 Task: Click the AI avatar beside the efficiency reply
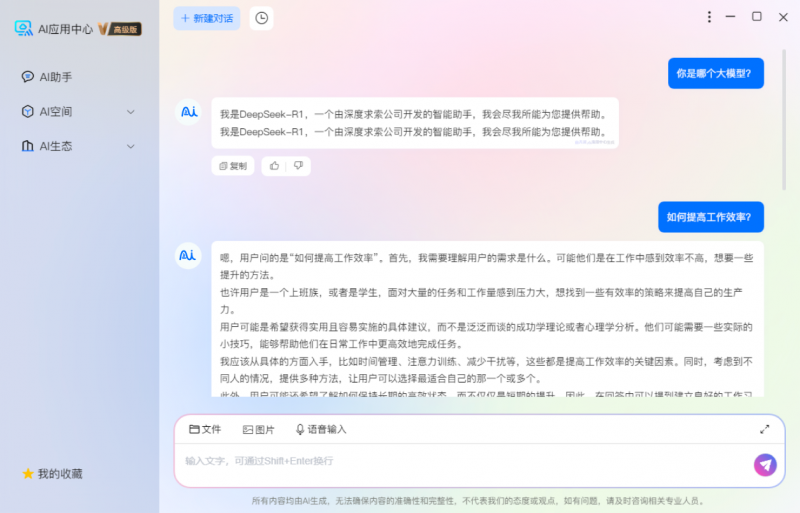(188, 255)
